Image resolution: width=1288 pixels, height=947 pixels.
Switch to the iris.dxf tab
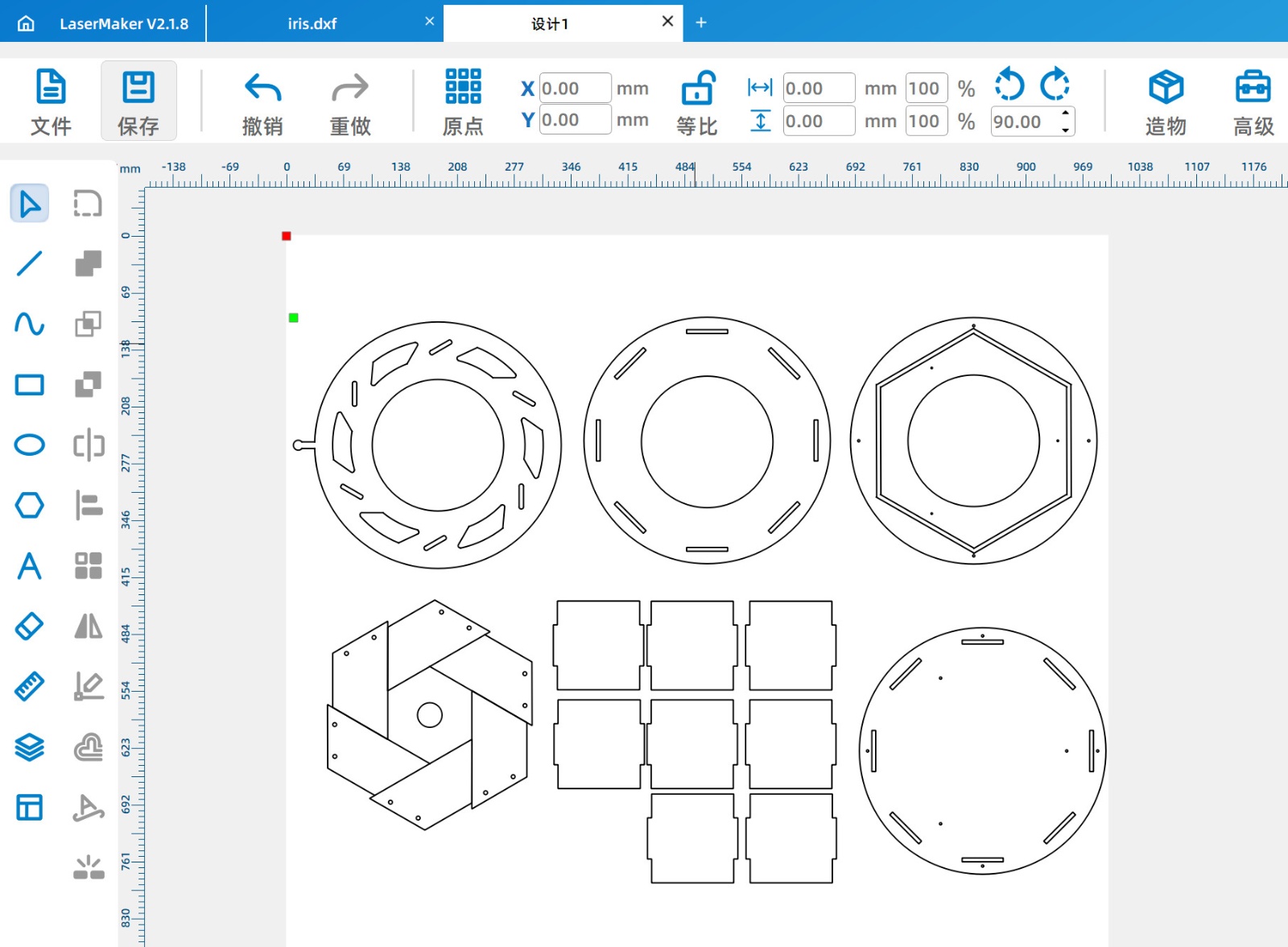[312, 23]
